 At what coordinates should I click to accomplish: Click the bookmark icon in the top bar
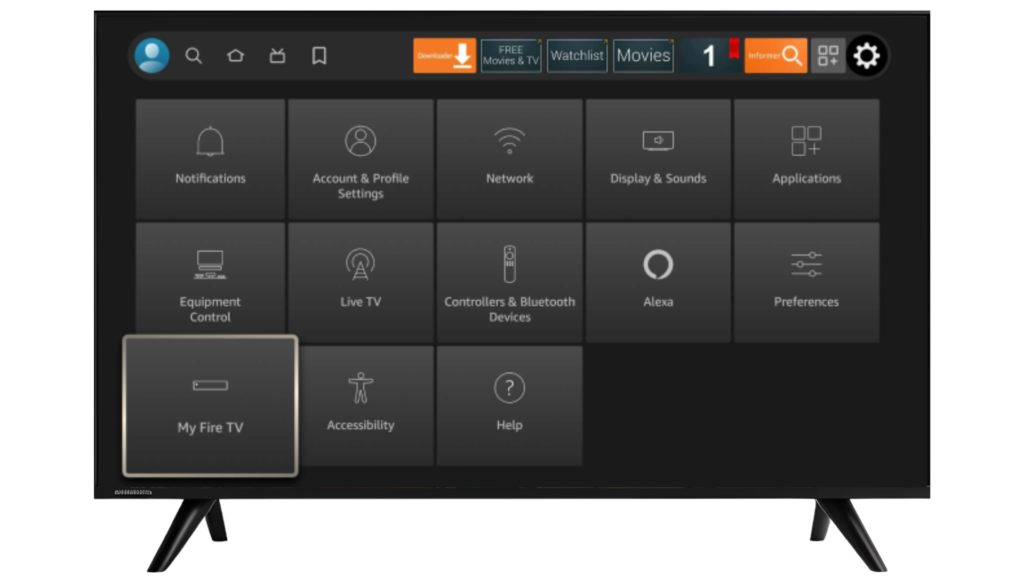tap(319, 56)
